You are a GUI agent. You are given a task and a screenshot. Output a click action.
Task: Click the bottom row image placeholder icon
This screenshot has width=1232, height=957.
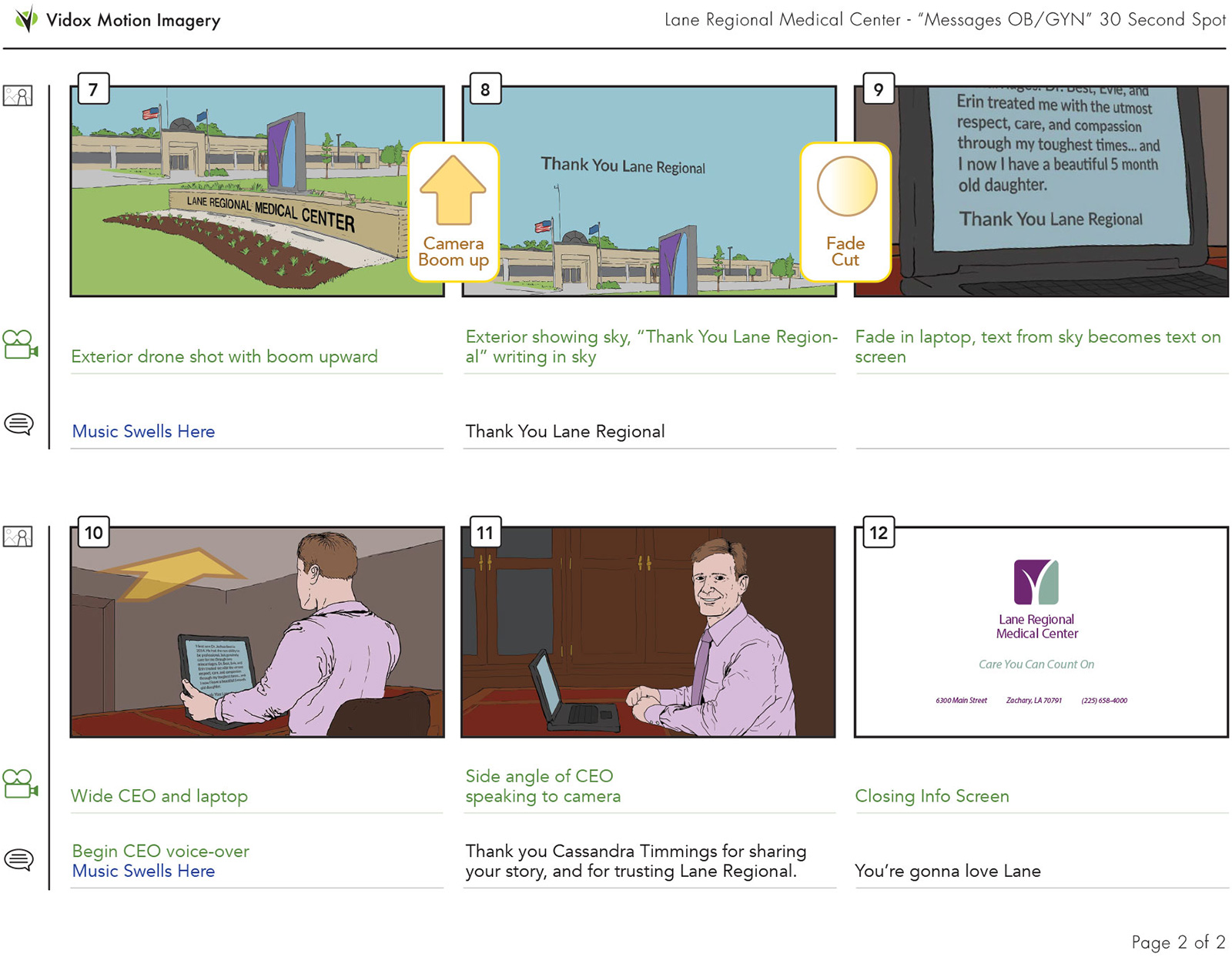tap(18, 536)
